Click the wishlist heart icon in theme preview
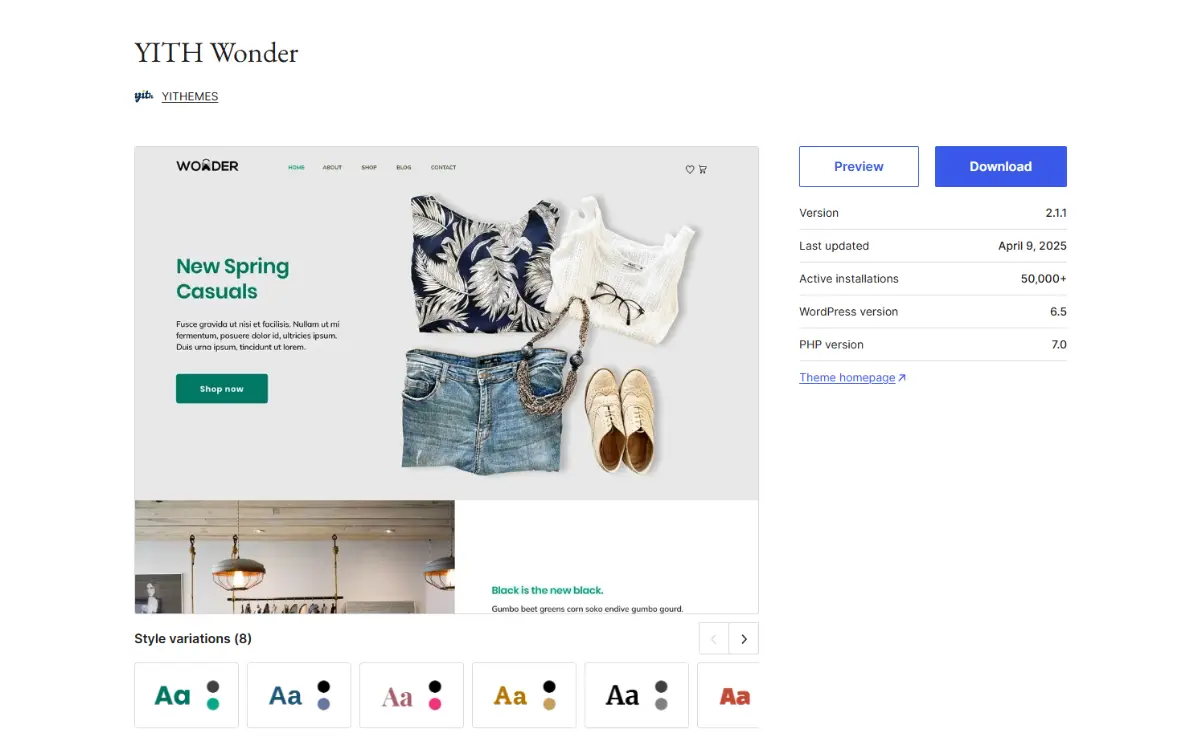The width and height of the screenshot is (1200, 750). point(689,169)
